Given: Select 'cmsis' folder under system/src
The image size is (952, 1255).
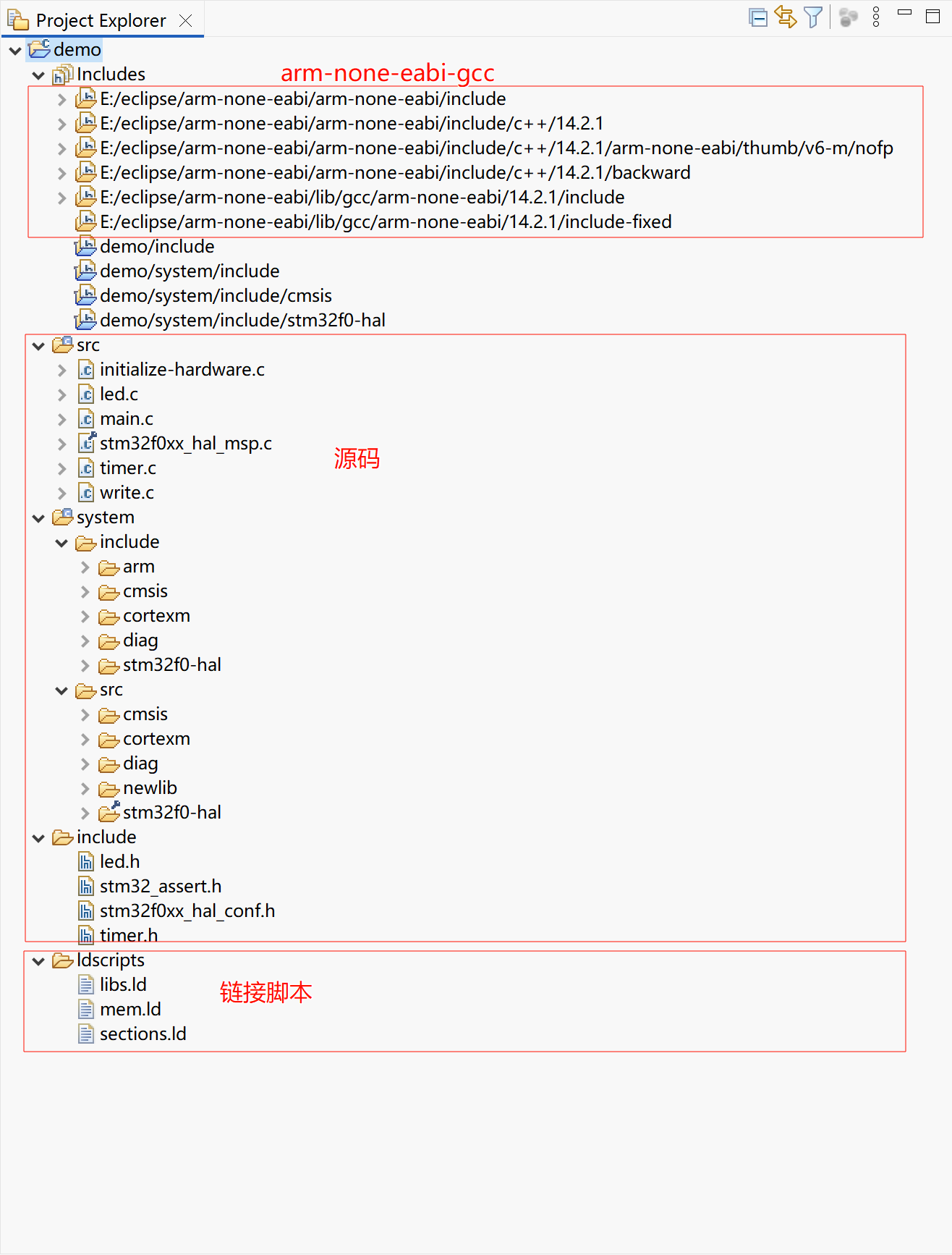Looking at the screenshot, I should click(145, 714).
